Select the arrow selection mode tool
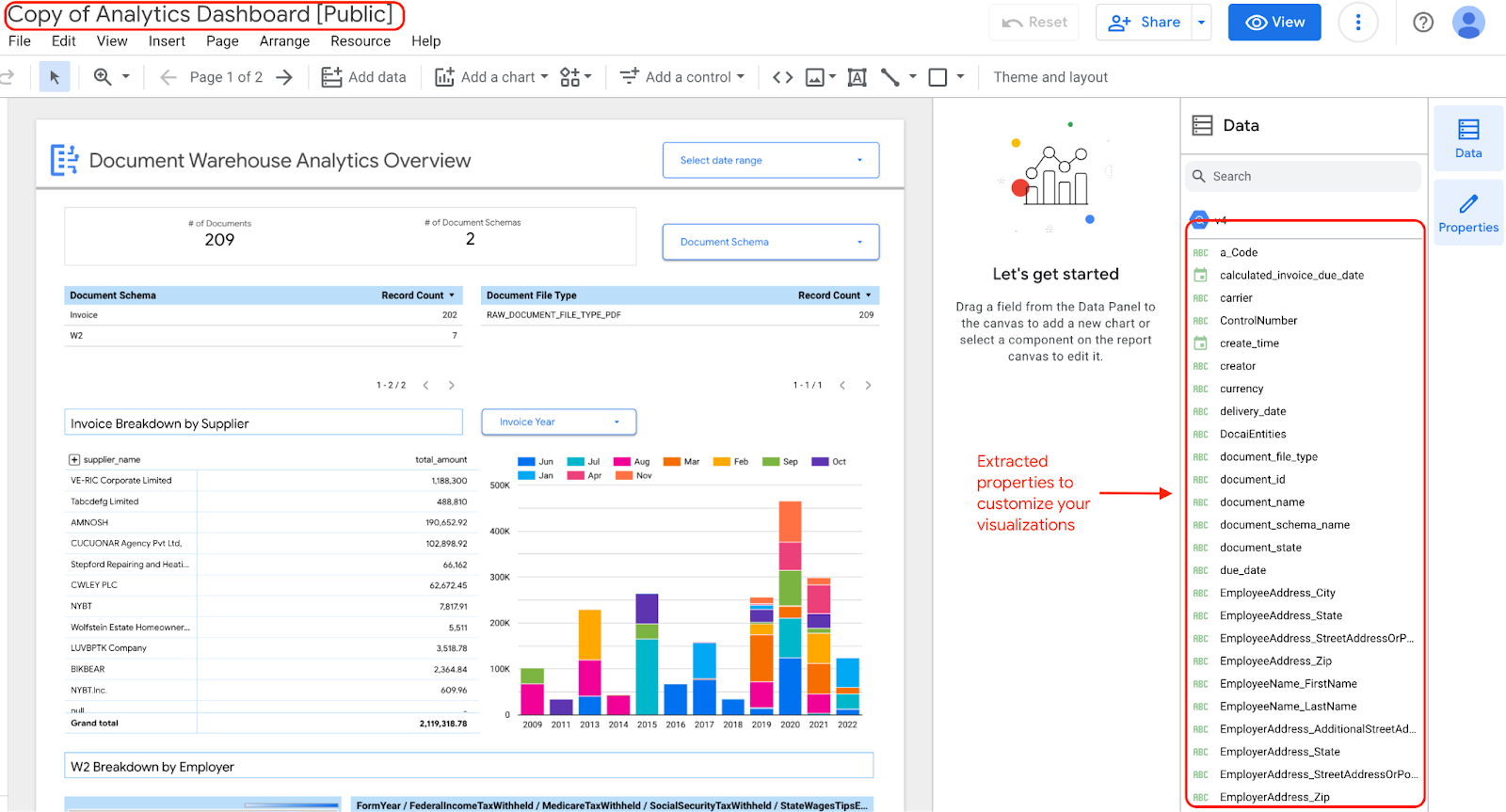This screenshot has width=1506, height=812. [x=55, y=77]
